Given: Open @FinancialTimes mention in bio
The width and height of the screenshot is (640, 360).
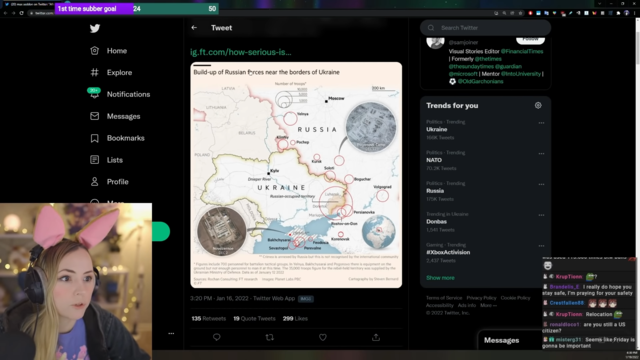Looking at the screenshot, I should (522, 51).
